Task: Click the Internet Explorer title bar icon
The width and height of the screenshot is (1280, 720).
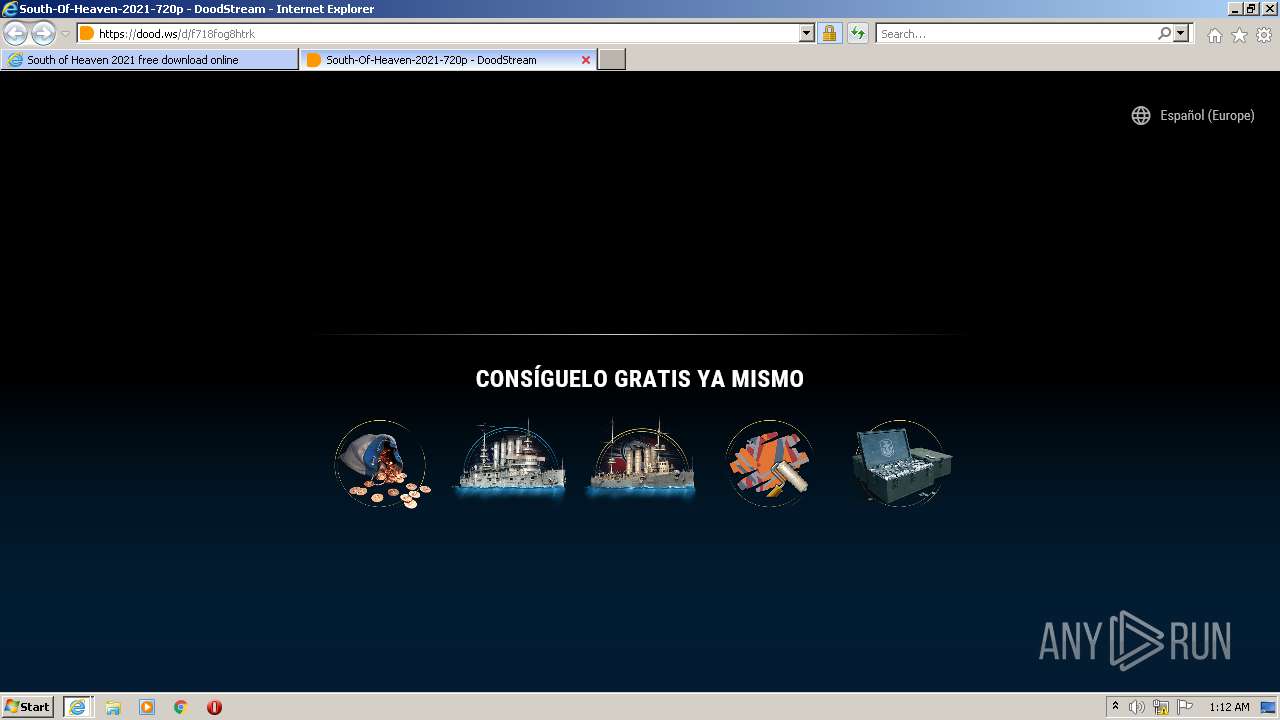Action: click(x=10, y=9)
